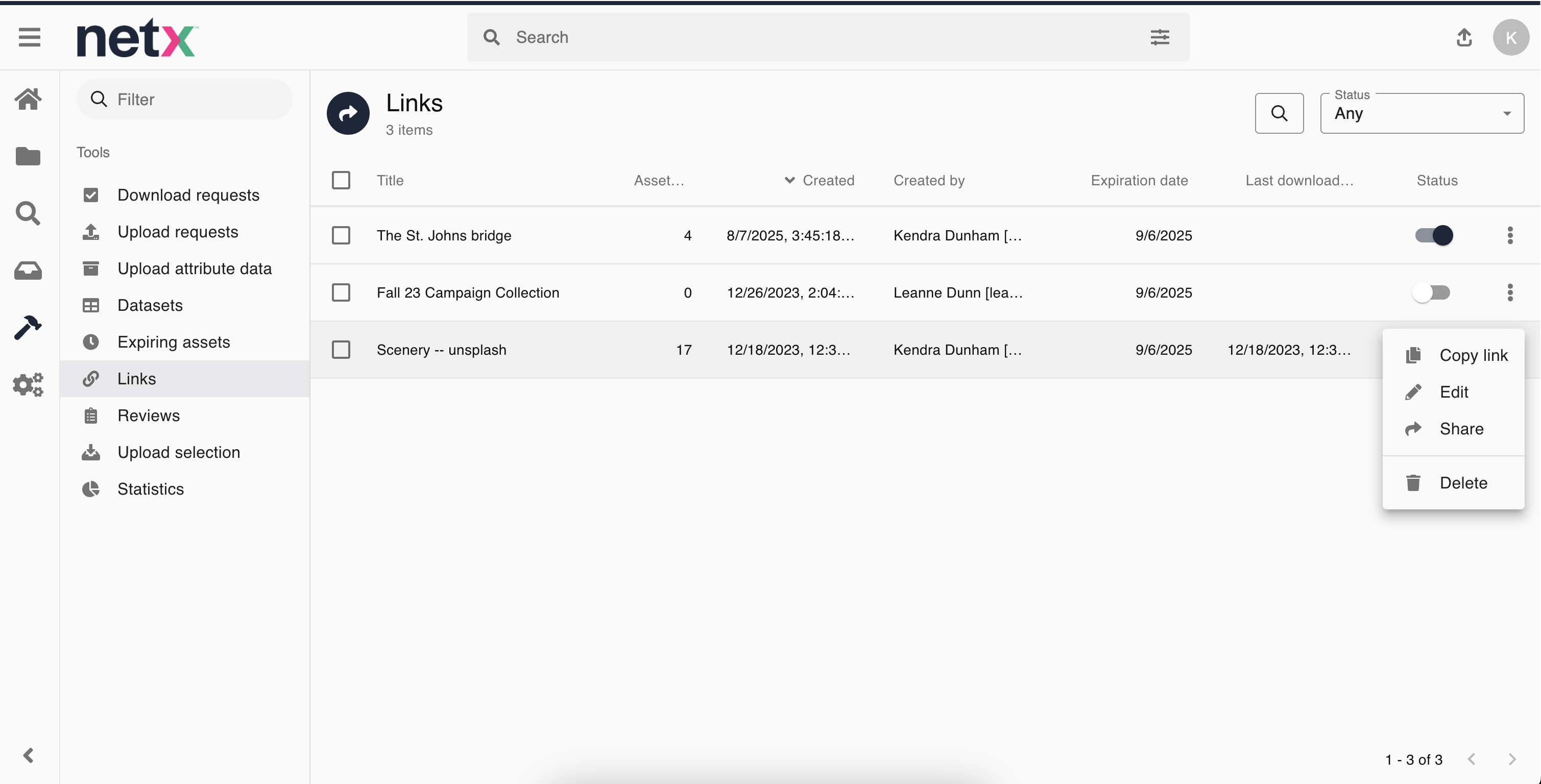Click the home icon in left rail
1541x784 pixels.
pos(28,99)
